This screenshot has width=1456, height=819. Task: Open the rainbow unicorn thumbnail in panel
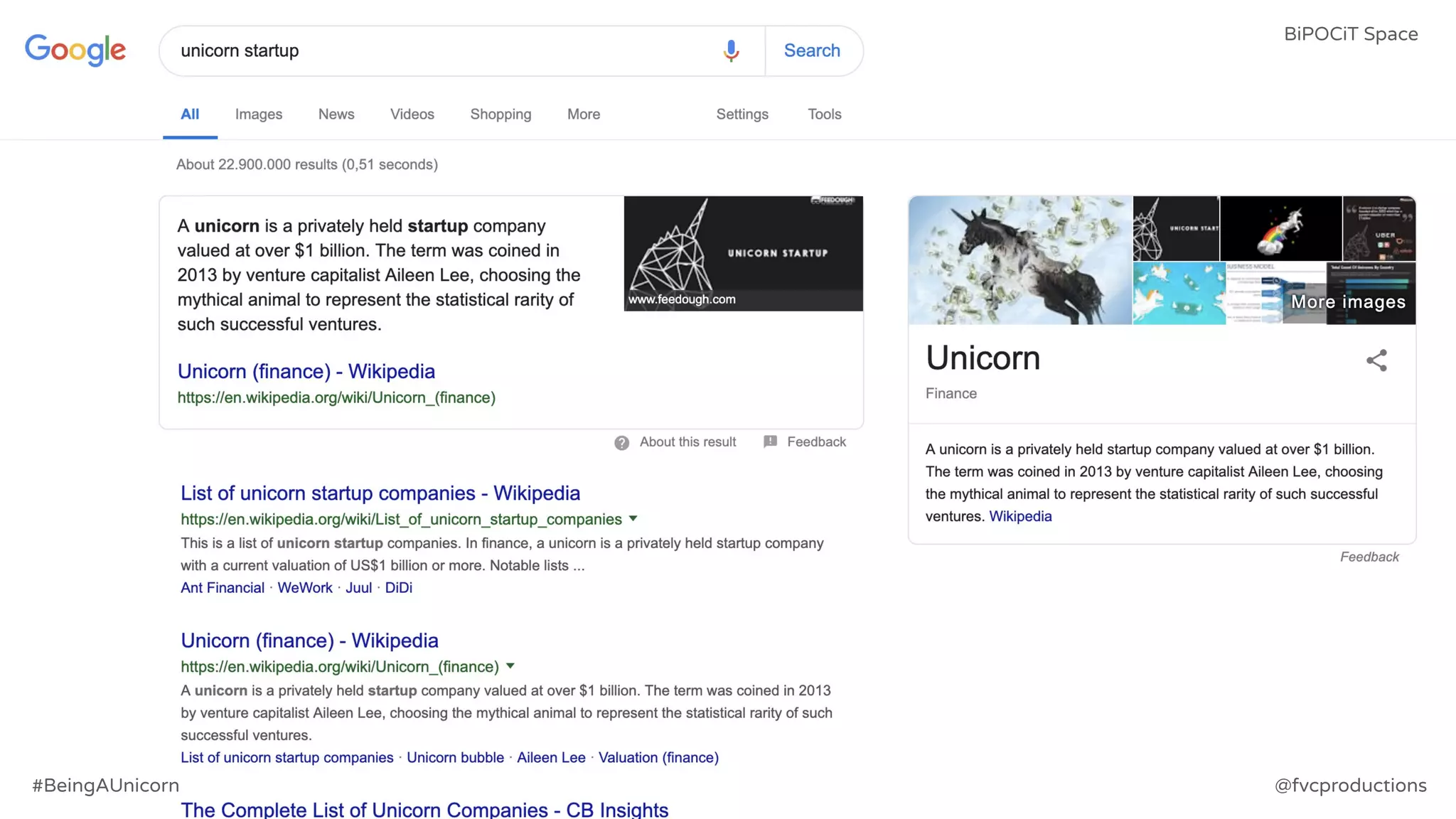pyautogui.click(x=1281, y=228)
